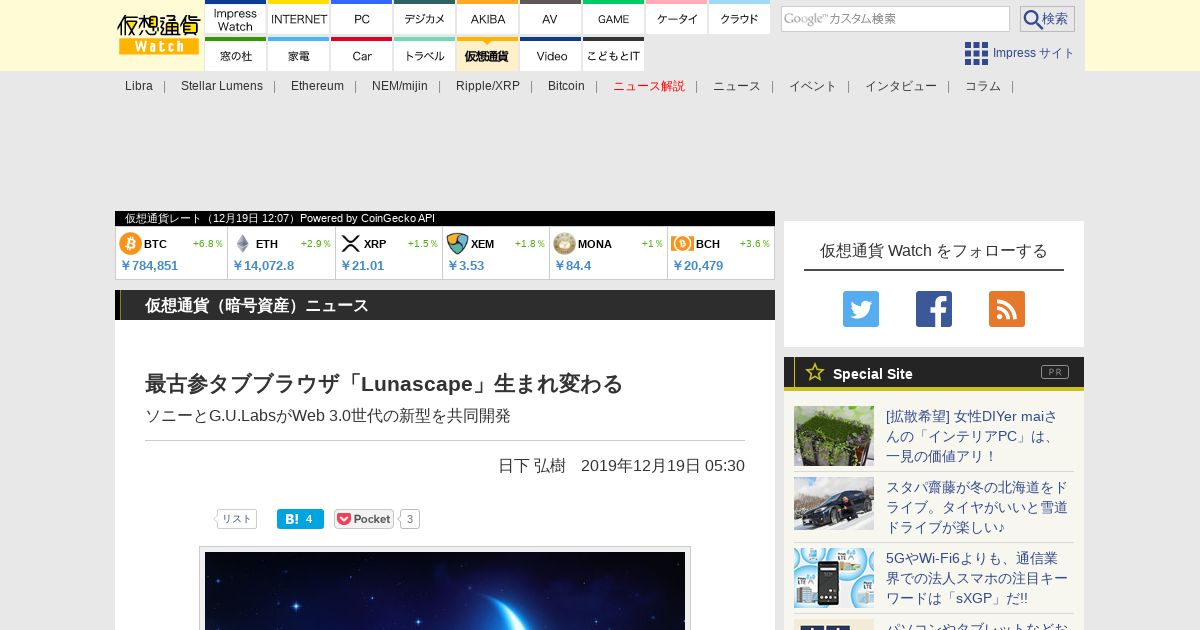Read the スタバ齋藤が冬の北海道 article link
Viewport: 1200px width, 630px height.
click(977, 507)
